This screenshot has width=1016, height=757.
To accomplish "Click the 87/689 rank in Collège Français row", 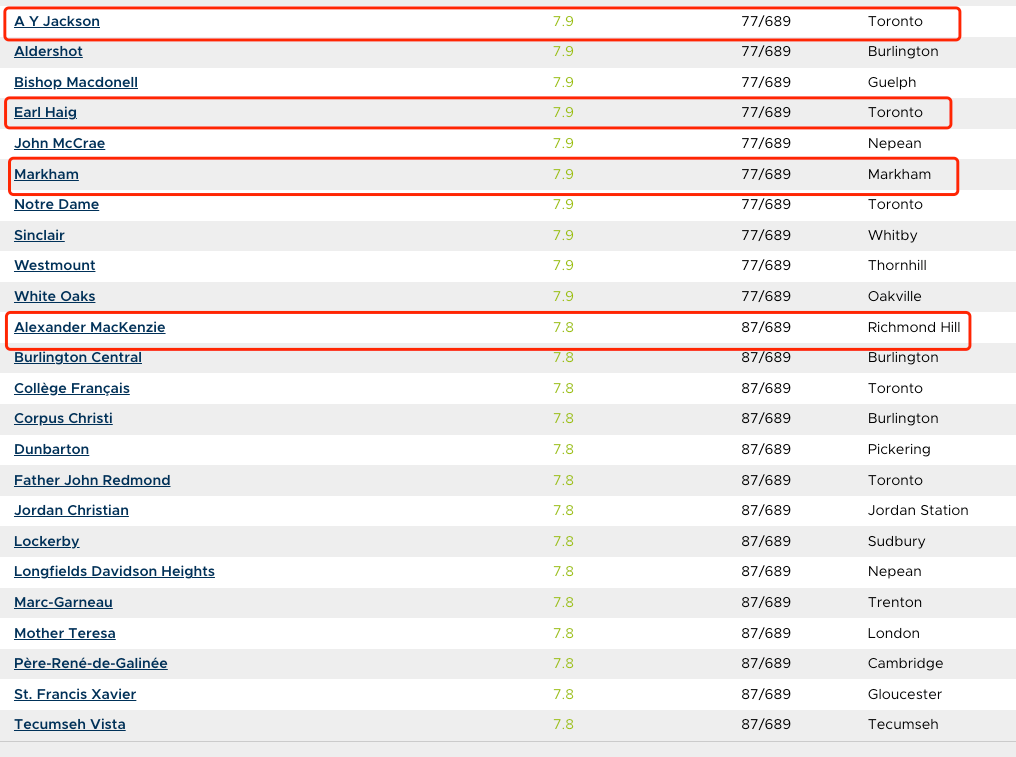I will coord(766,388).
